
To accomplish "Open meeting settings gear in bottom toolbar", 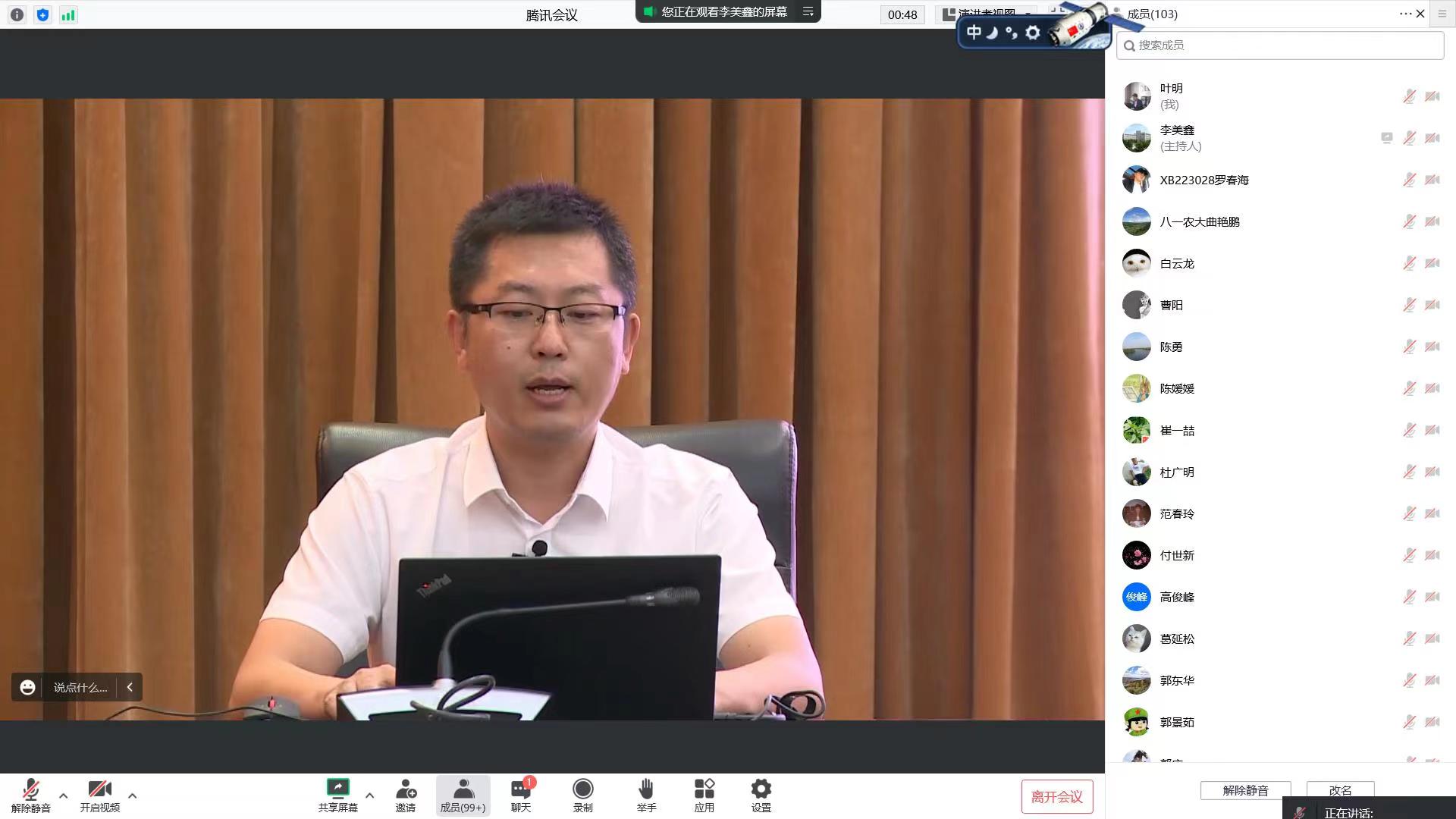I will click(761, 790).
